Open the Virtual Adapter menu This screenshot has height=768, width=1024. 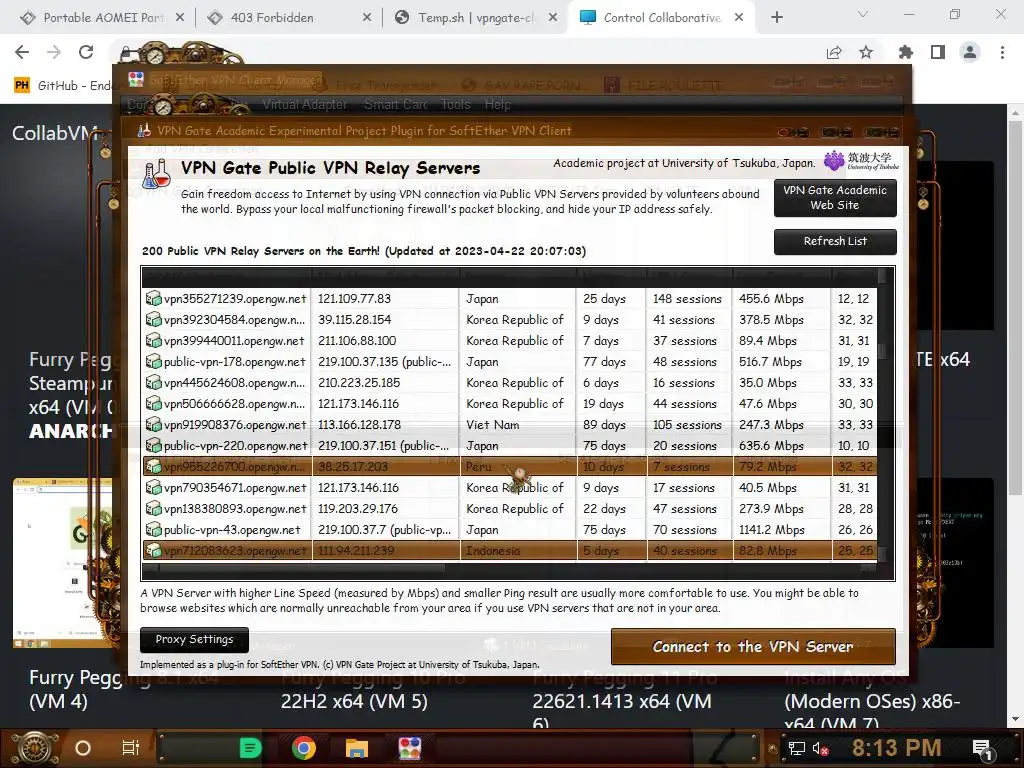304,104
